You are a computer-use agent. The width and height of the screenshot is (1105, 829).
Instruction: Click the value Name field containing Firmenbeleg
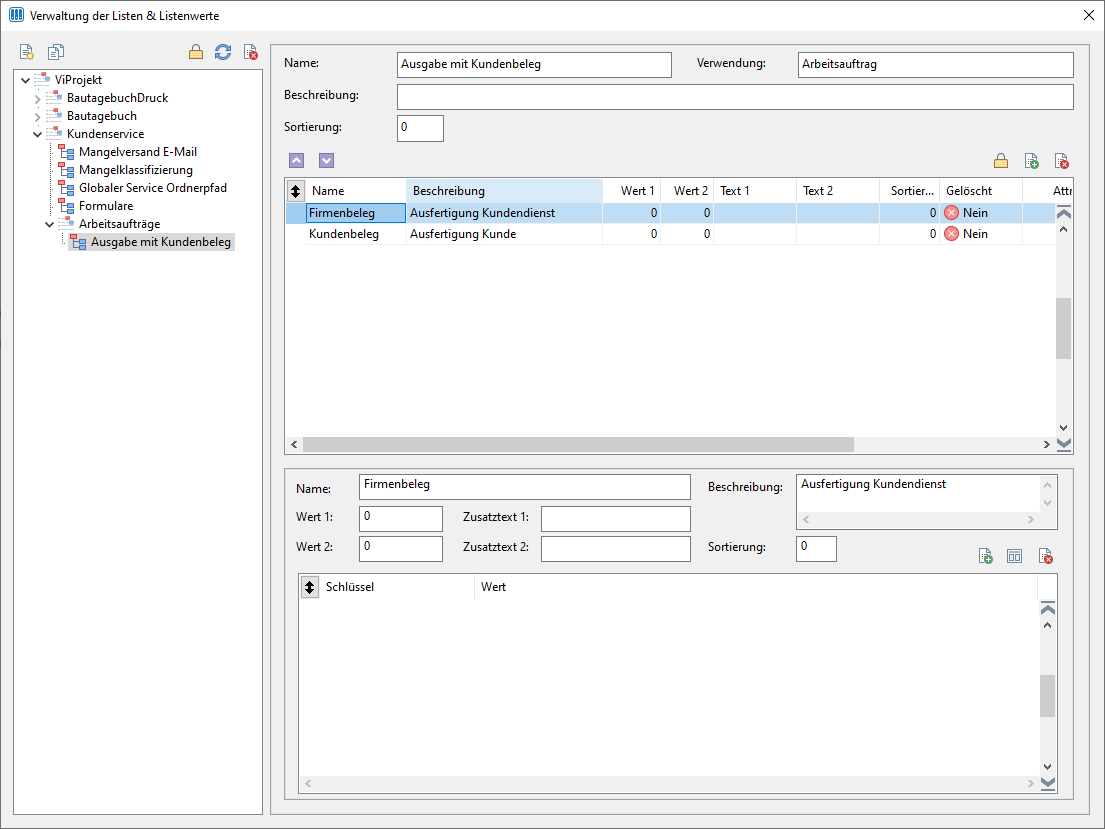click(x=524, y=486)
